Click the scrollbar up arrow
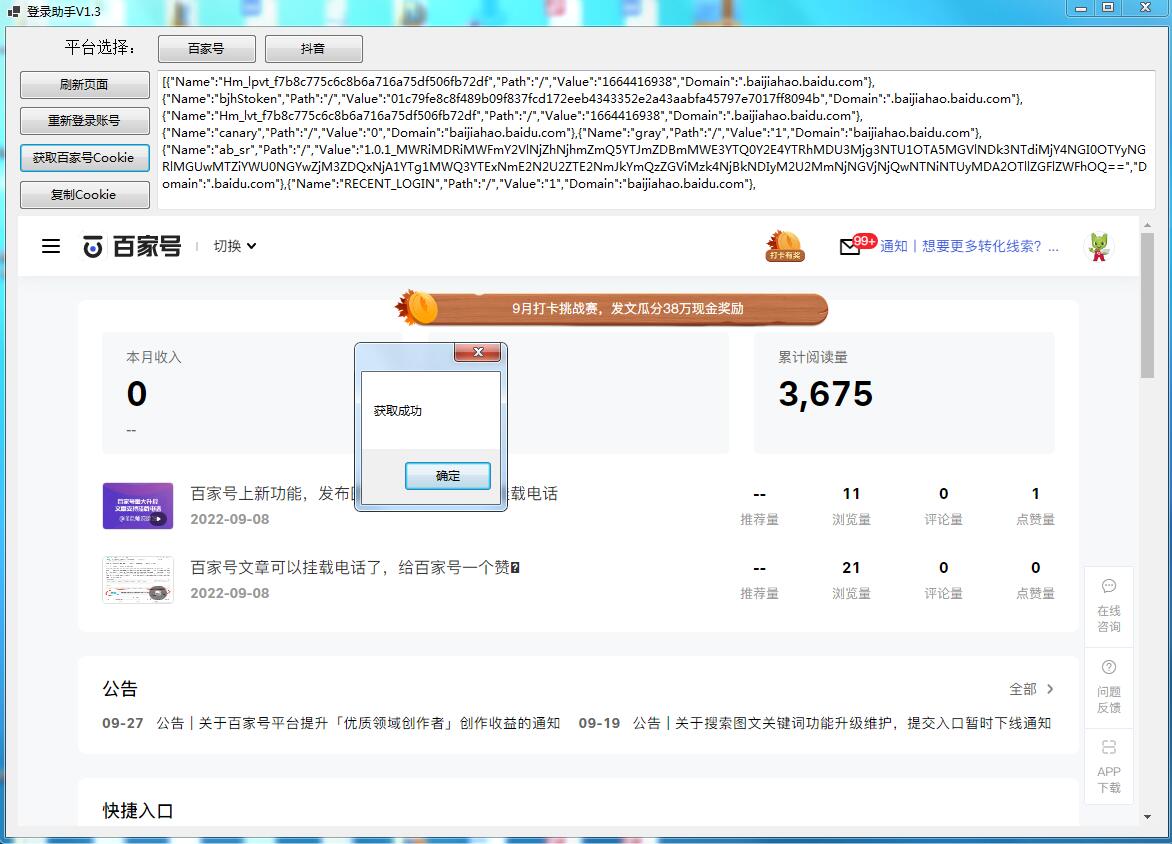Viewport: 1172px width, 844px height. click(x=1147, y=224)
